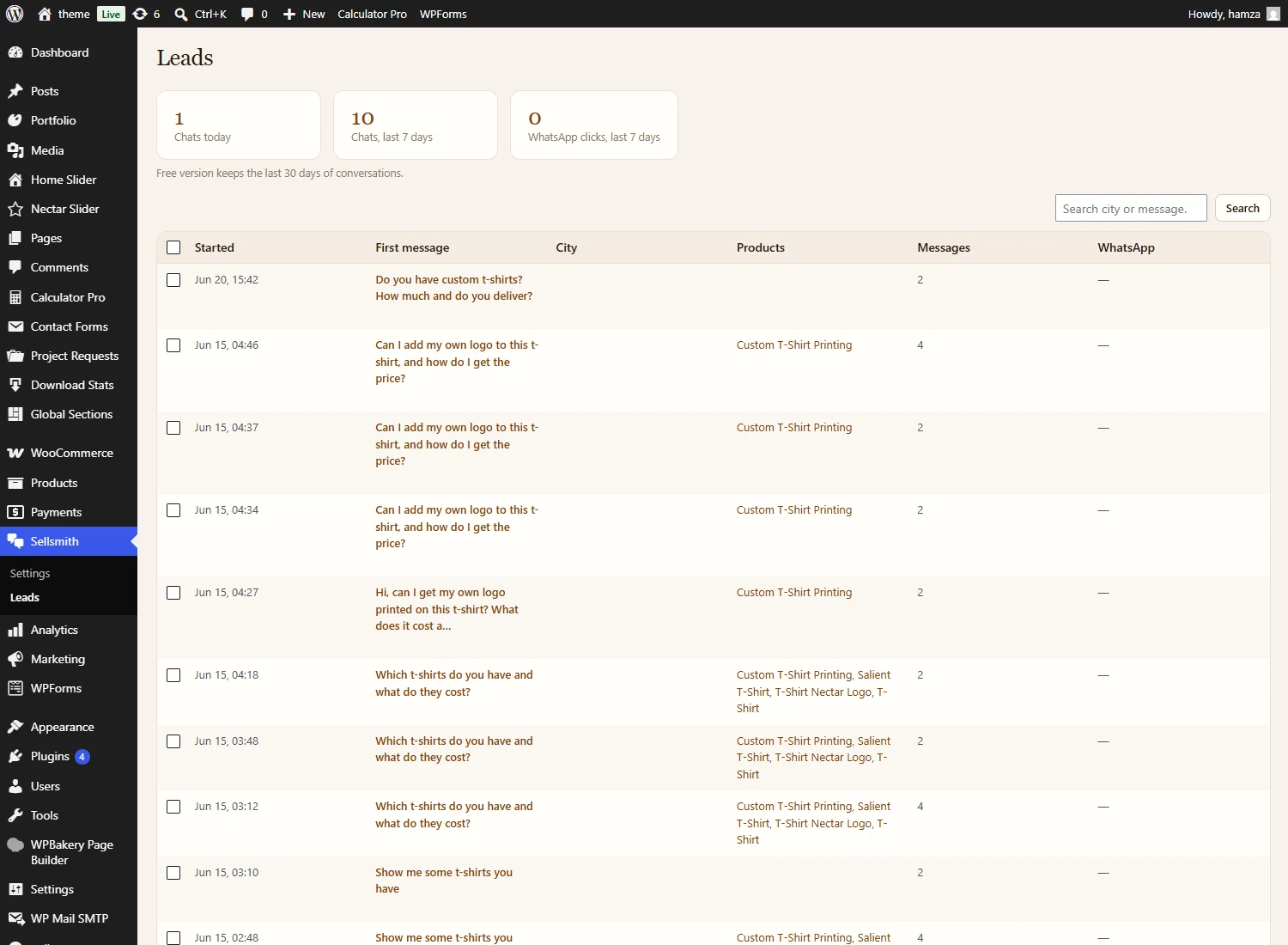Open Global Sections in the sidebar
Viewport: 1288px width, 945px height.
tap(71, 414)
